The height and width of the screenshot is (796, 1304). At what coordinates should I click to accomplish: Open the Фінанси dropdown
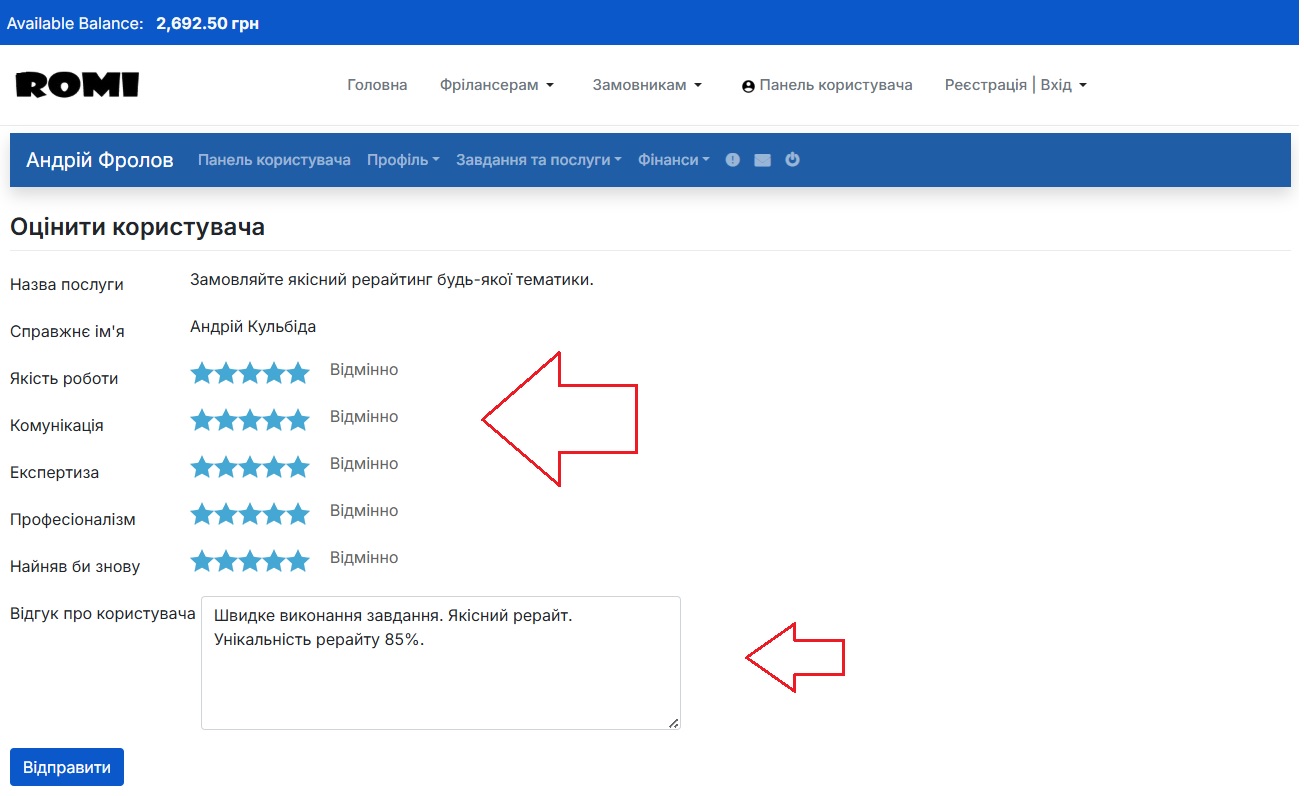pos(674,160)
